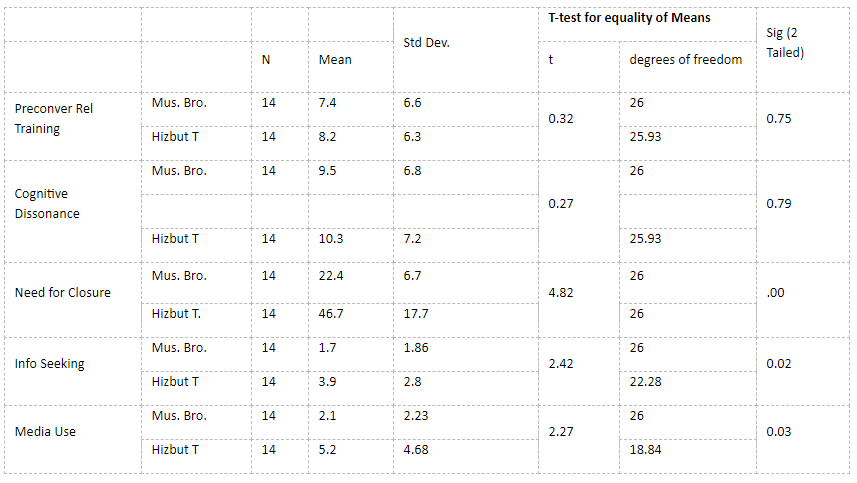Viewport: 857px width, 483px height.
Task: Click the 'Std Dev.' column header
Action: pos(426,43)
